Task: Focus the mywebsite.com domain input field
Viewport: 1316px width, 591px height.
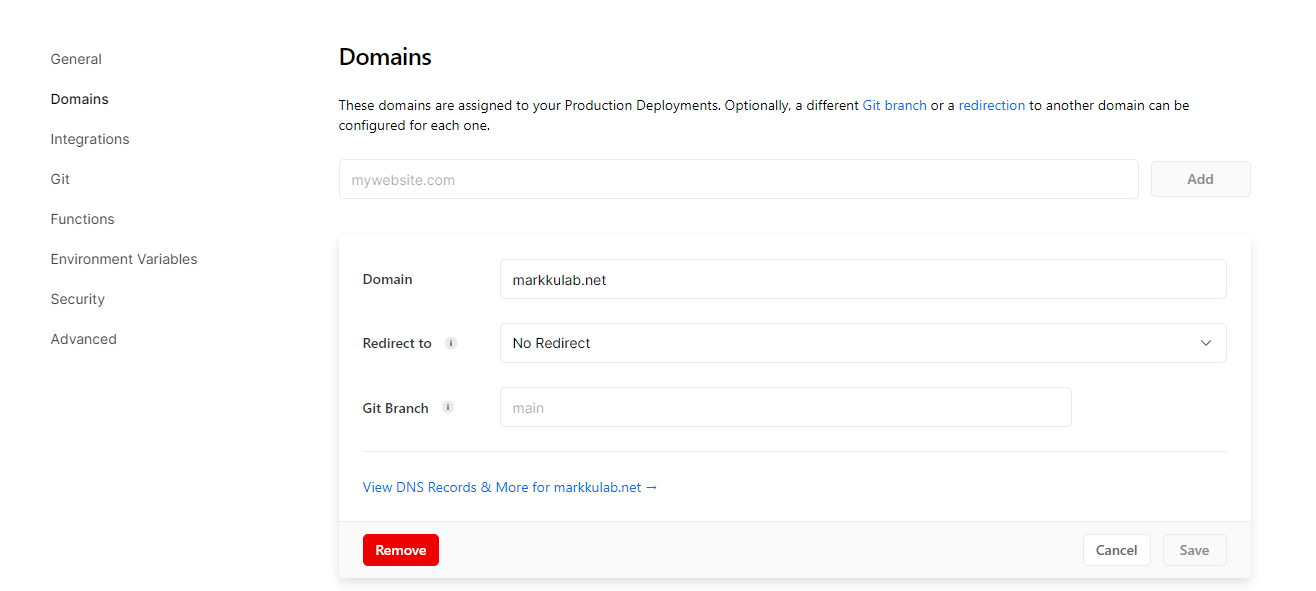Action: pyautogui.click(x=738, y=180)
